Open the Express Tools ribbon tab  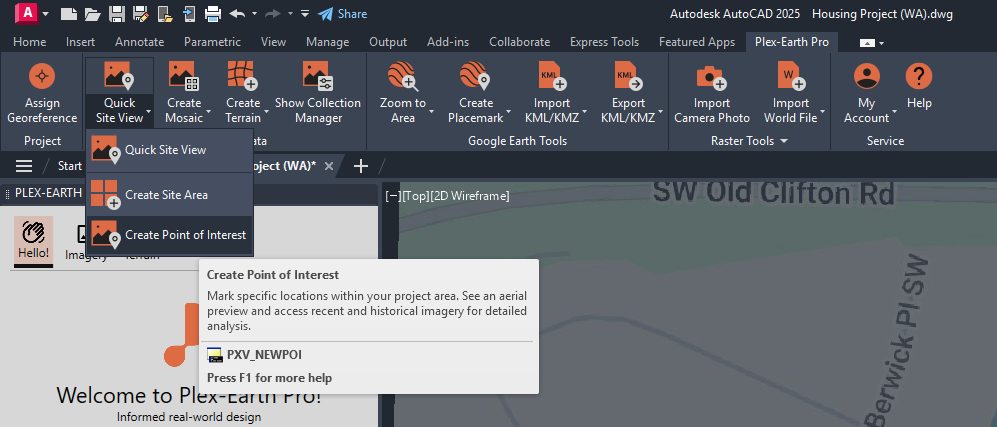(604, 42)
